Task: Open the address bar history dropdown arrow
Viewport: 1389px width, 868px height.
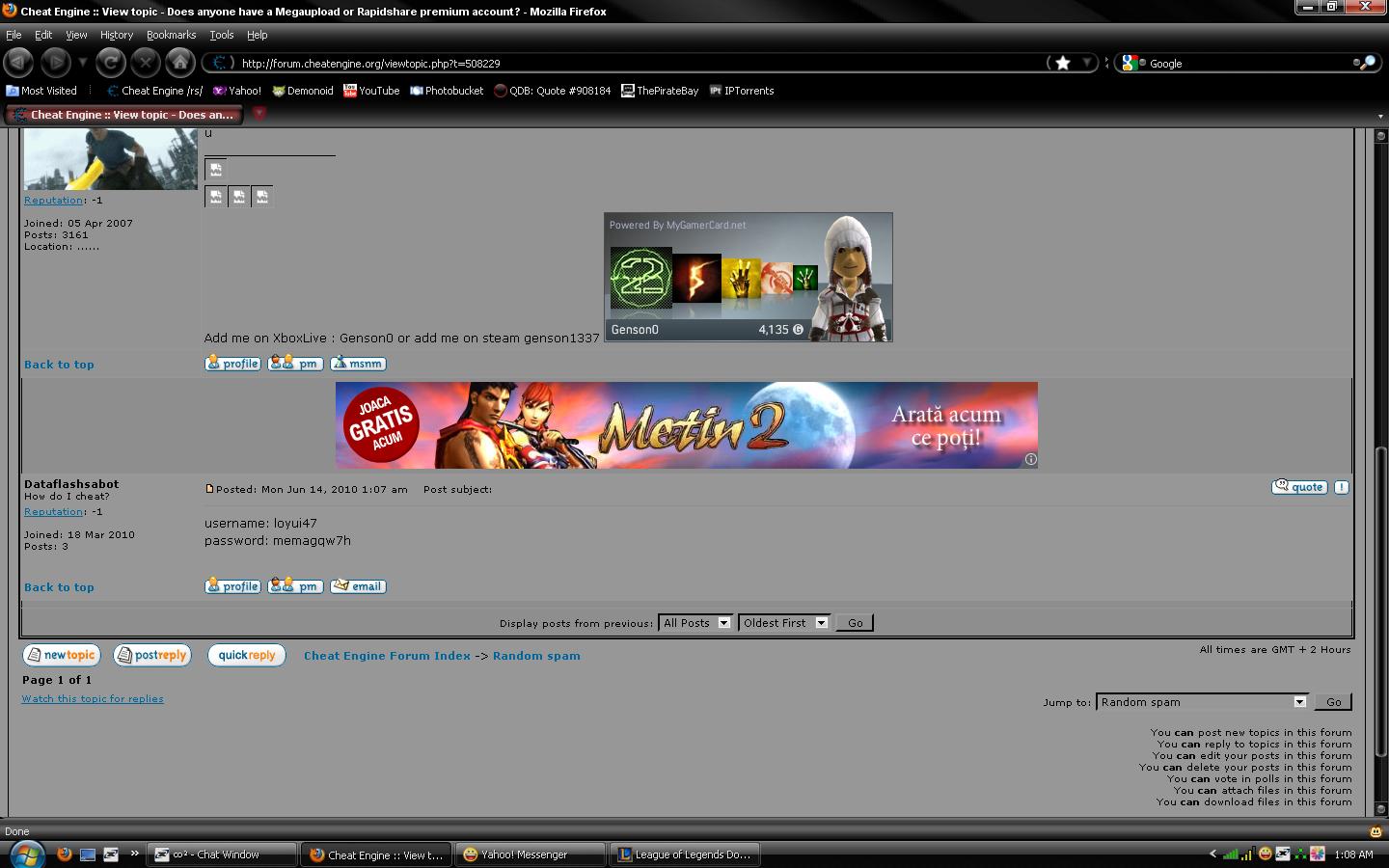Action: click(1087, 63)
